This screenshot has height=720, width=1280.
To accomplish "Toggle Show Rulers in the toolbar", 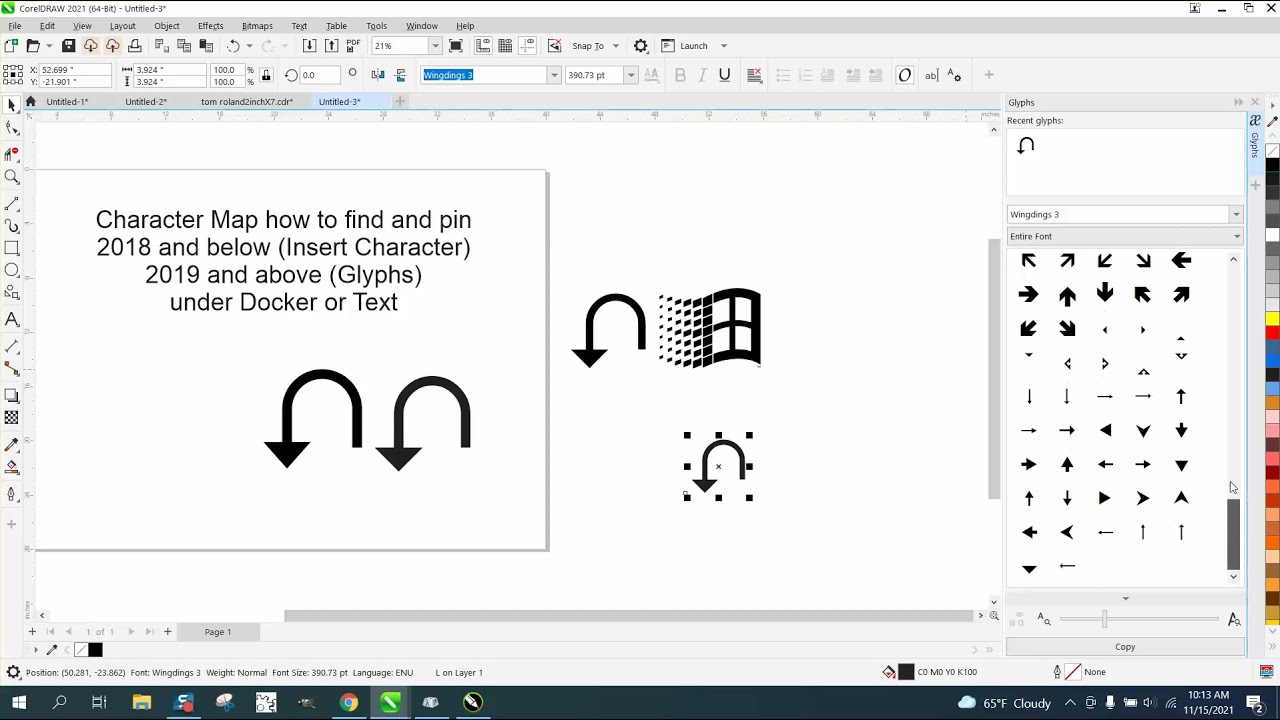I will point(483,46).
